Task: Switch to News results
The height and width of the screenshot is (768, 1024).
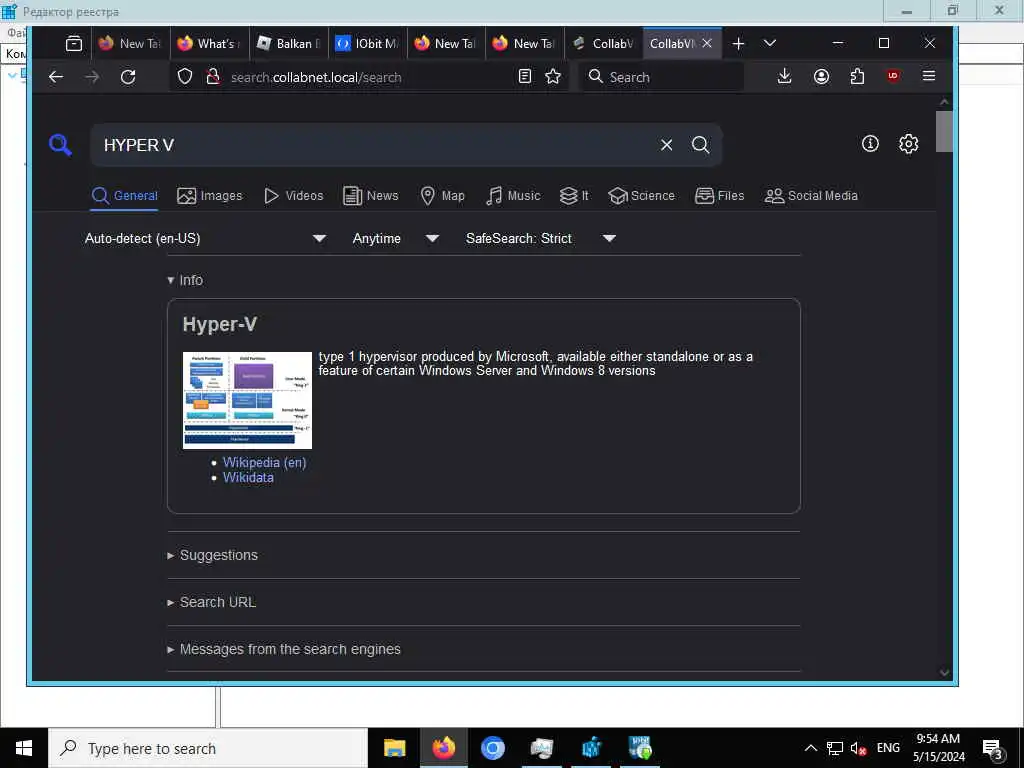Action: [371, 196]
